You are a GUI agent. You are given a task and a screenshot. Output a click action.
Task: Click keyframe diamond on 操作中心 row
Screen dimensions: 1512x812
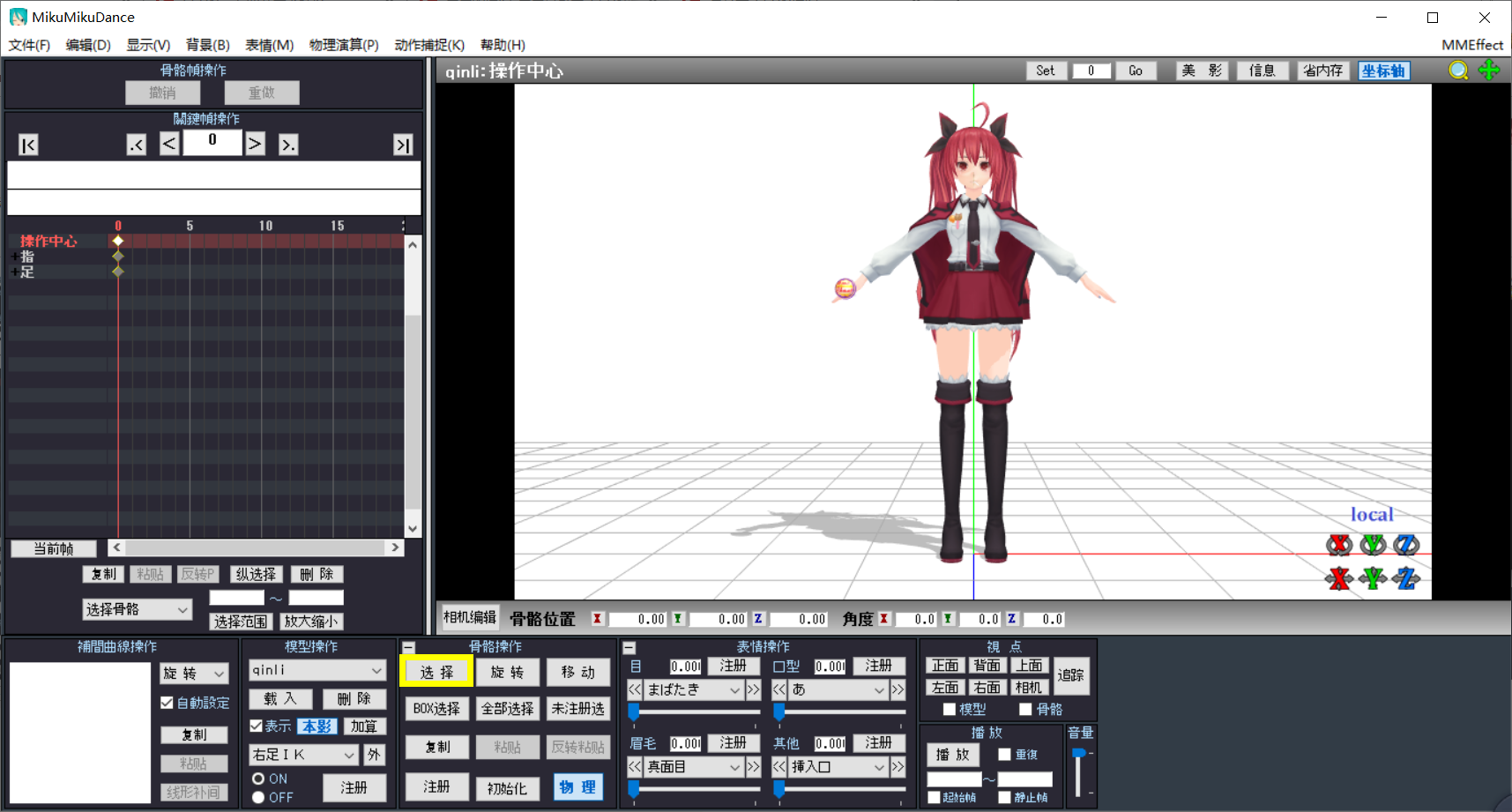[118, 241]
